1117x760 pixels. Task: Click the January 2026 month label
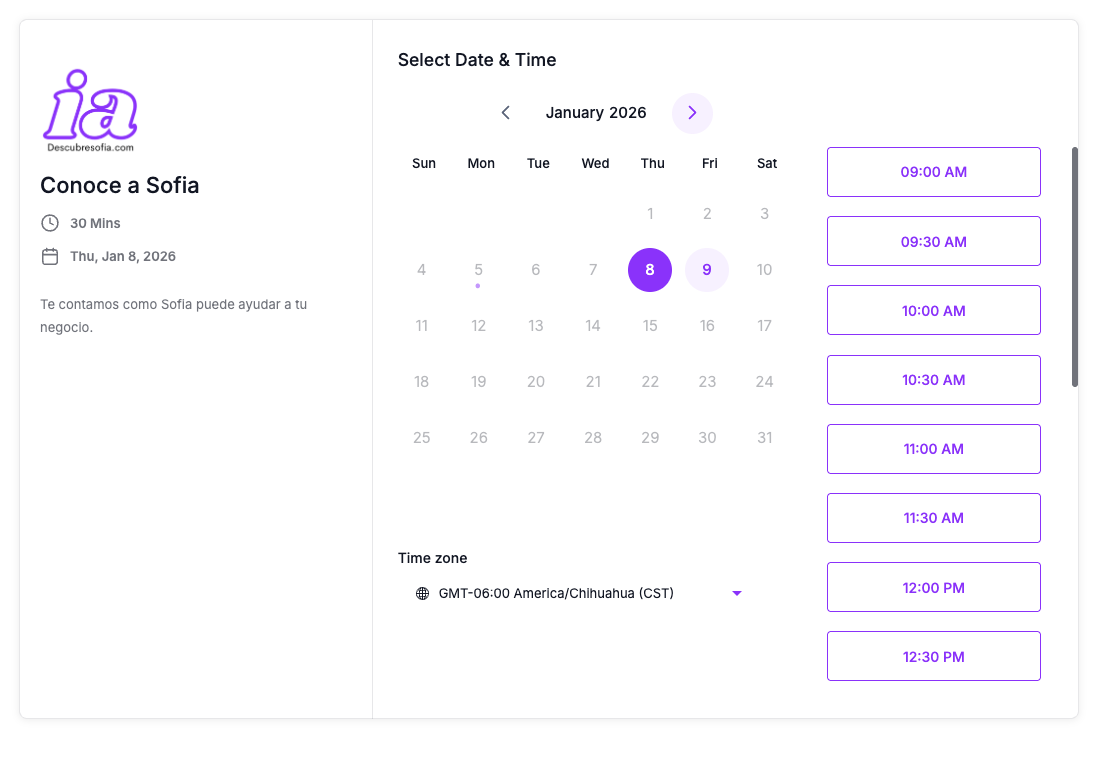(596, 113)
